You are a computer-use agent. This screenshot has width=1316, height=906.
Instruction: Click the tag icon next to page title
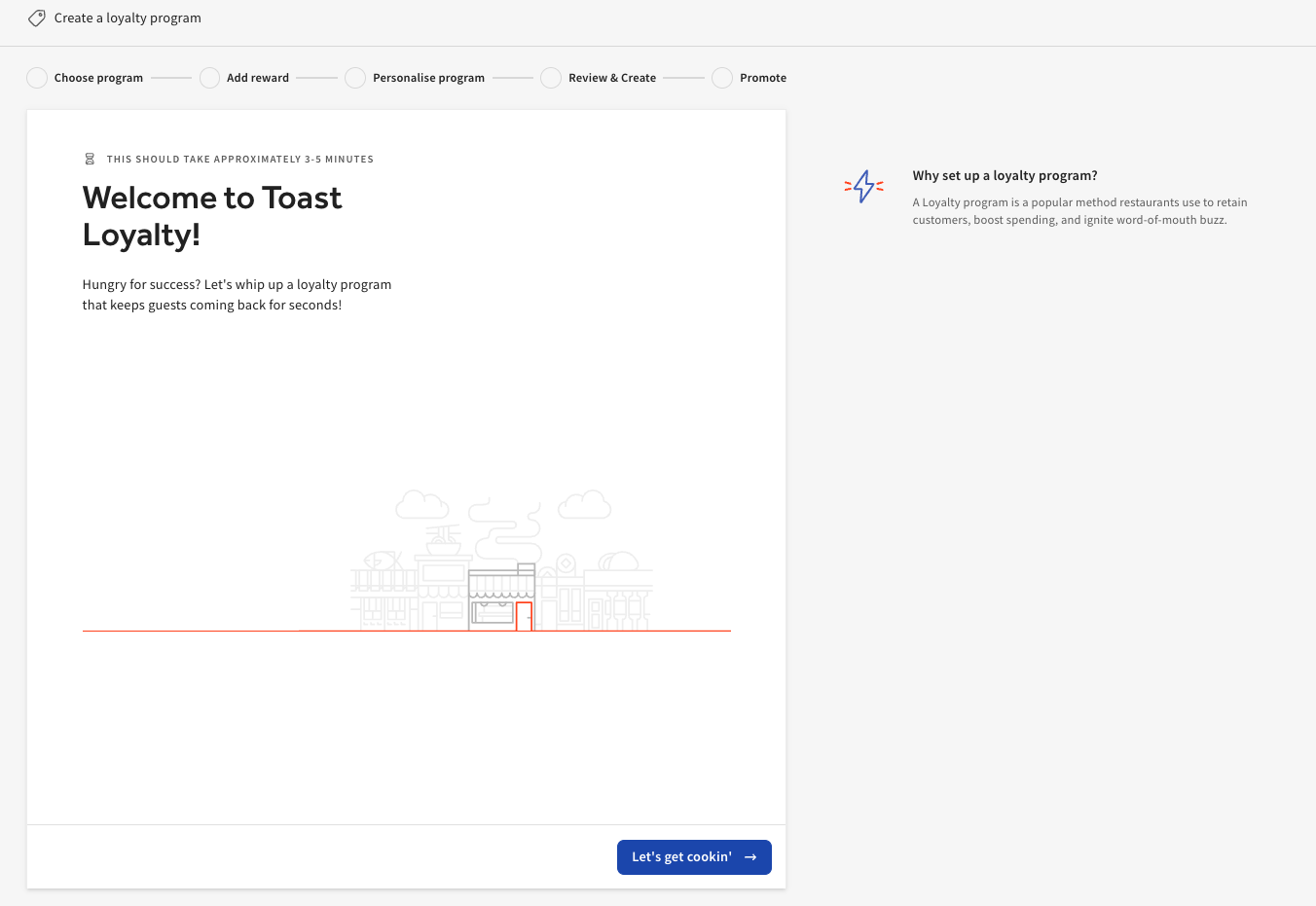[x=36, y=18]
